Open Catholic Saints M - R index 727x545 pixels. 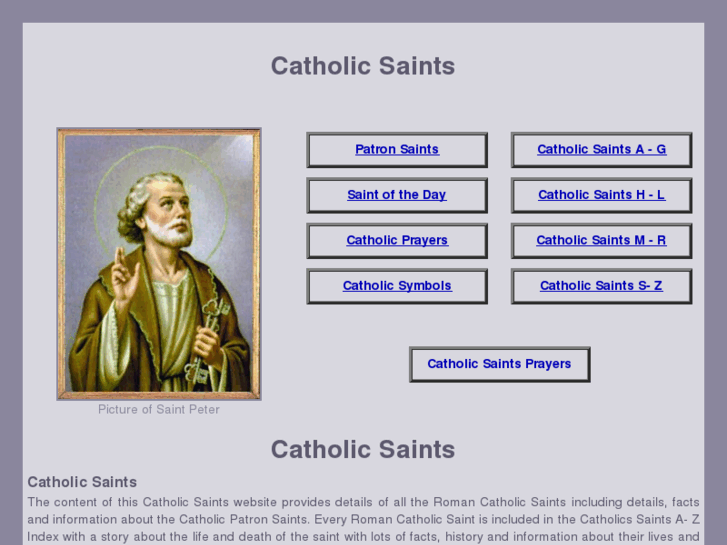[601, 240]
